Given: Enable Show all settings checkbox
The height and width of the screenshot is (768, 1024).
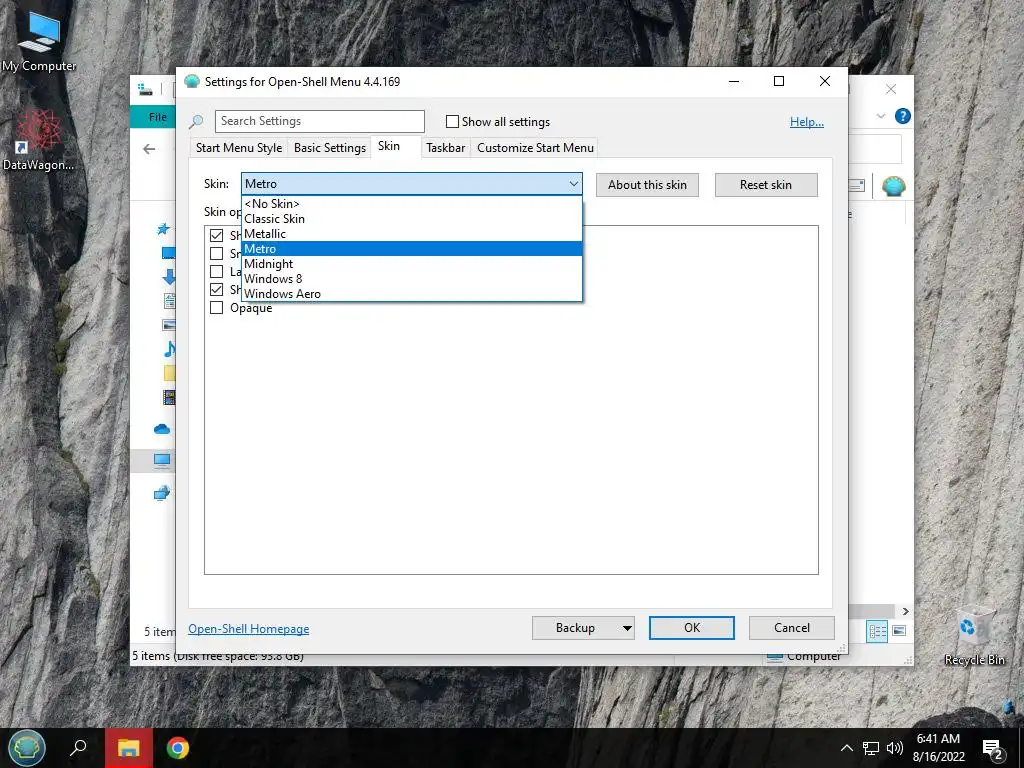Looking at the screenshot, I should point(452,121).
